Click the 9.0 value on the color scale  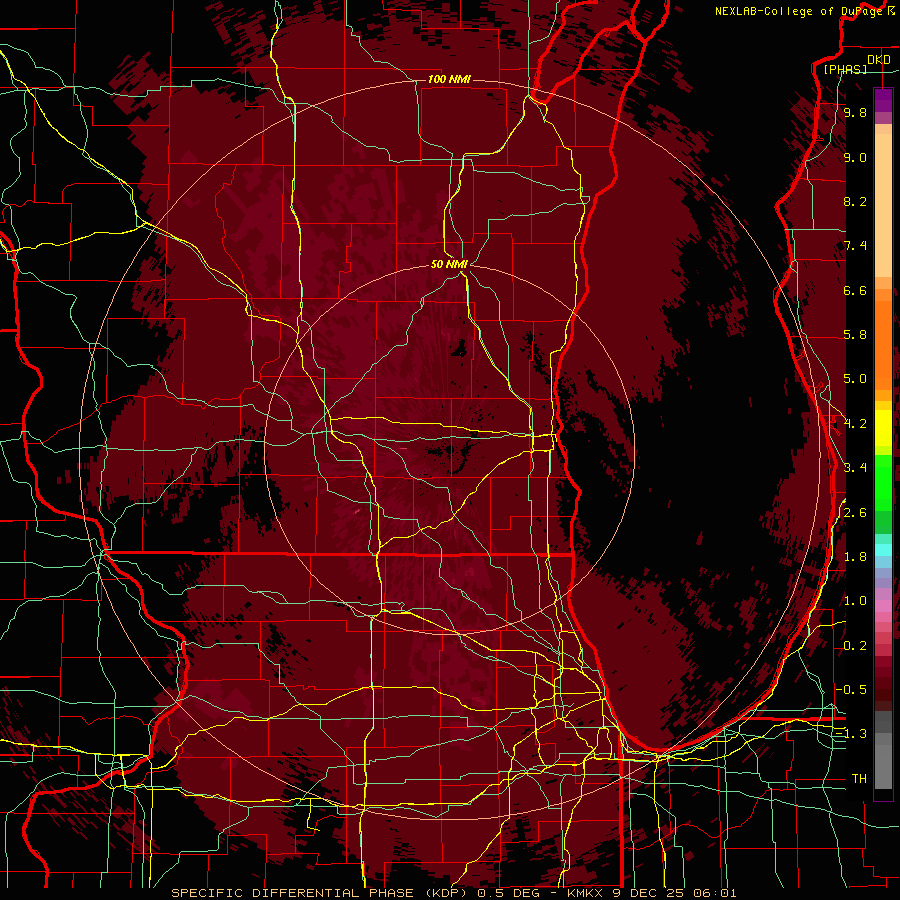[x=855, y=157]
